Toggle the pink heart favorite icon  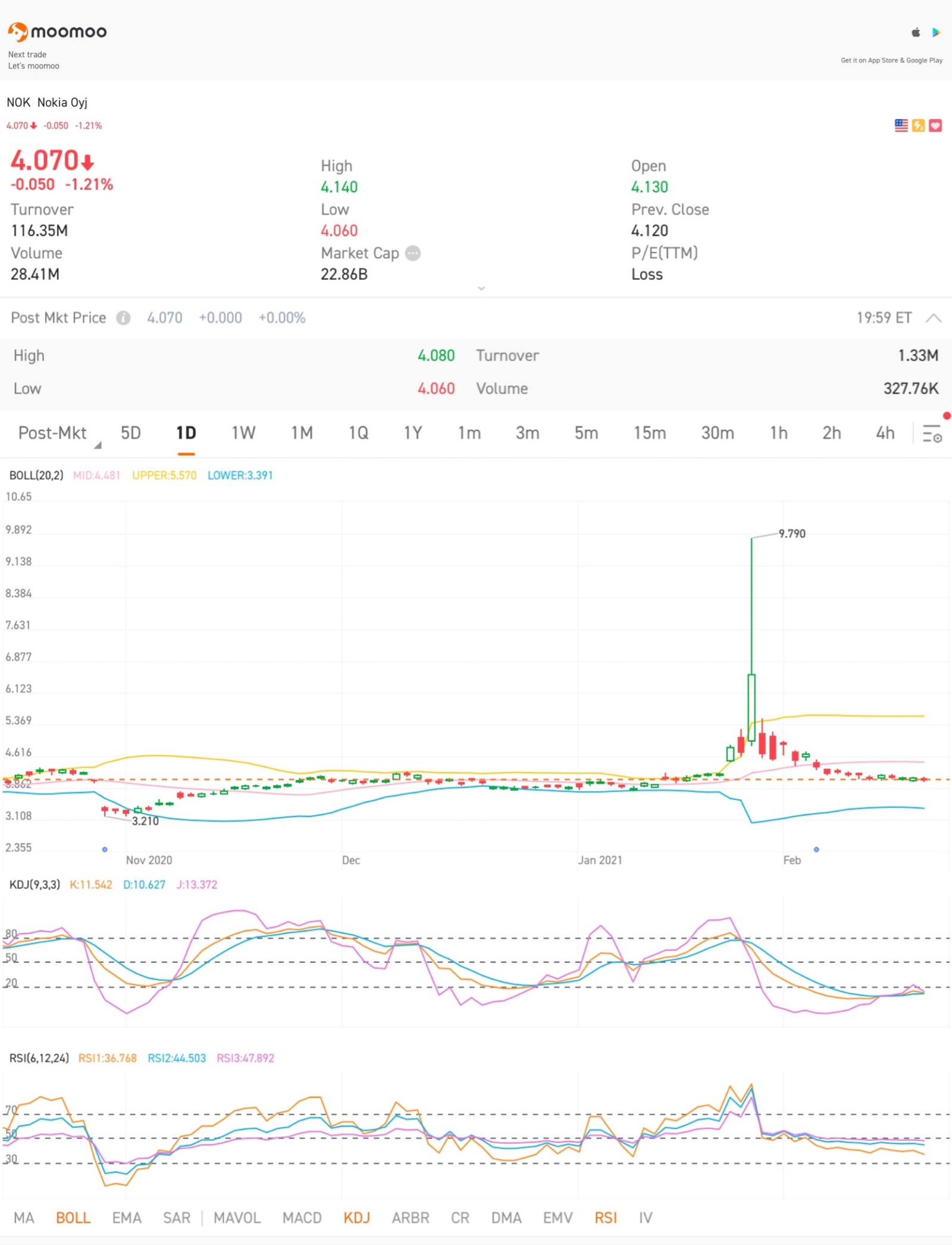point(935,126)
